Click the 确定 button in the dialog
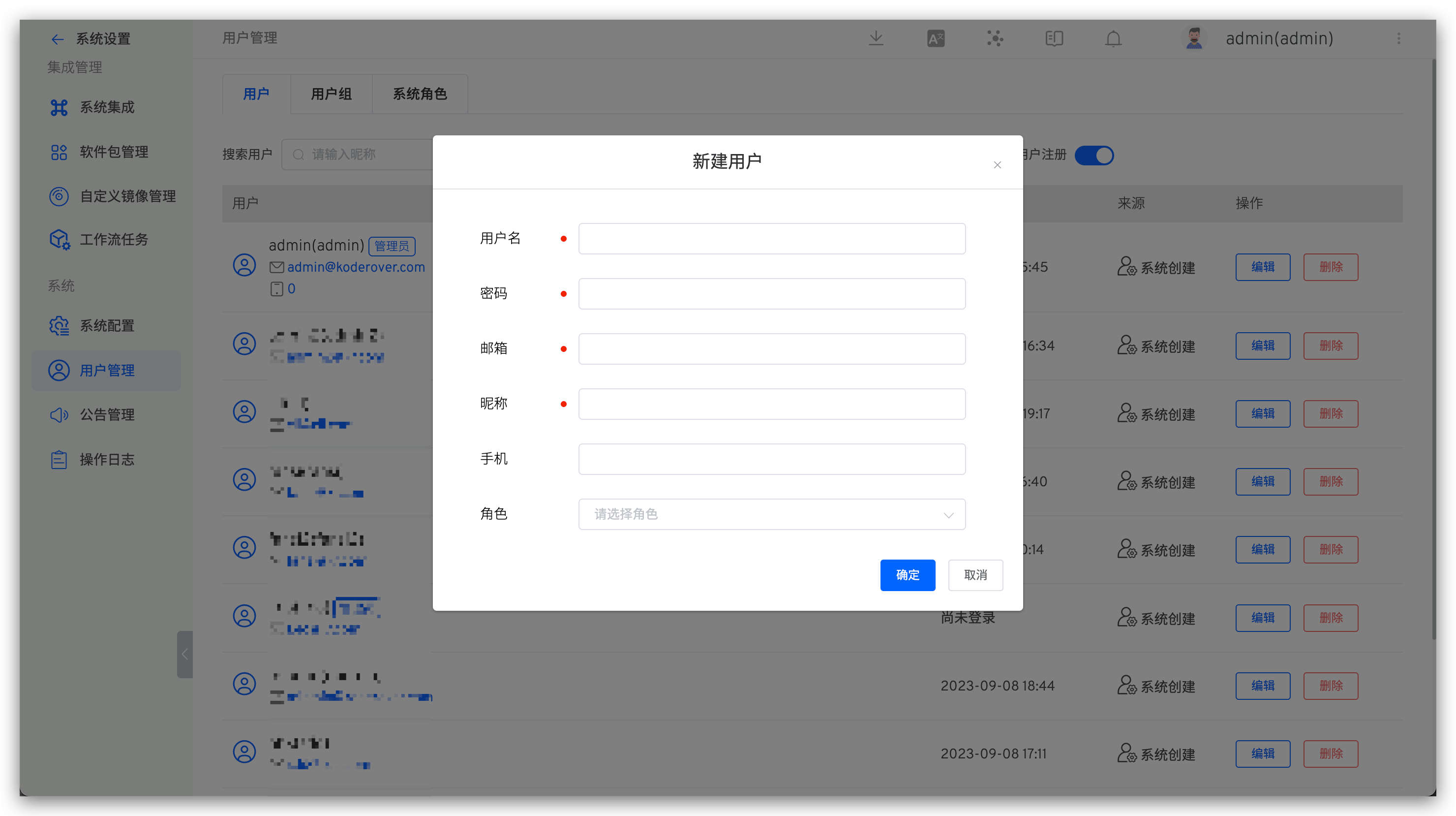Screen dimensions: 1456x816 (x=907, y=575)
